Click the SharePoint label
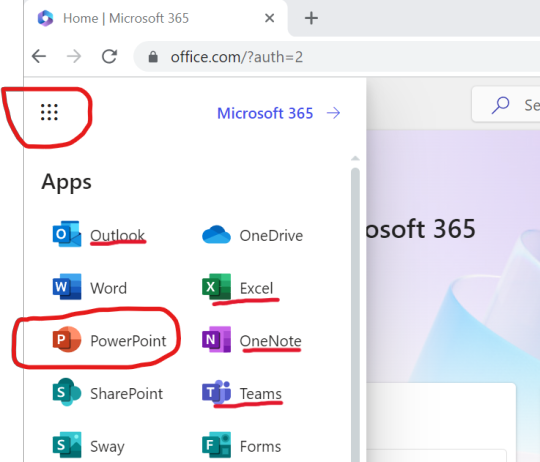Image resolution: width=540 pixels, height=462 pixels. point(127,394)
